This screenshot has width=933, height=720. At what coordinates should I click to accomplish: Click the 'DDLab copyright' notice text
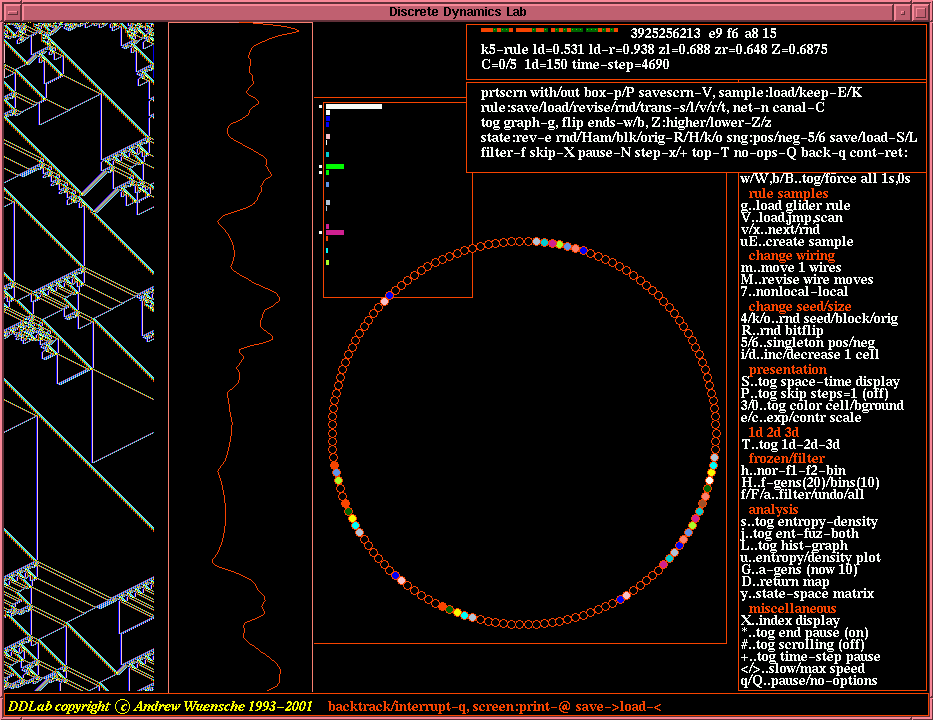(x=160, y=706)
